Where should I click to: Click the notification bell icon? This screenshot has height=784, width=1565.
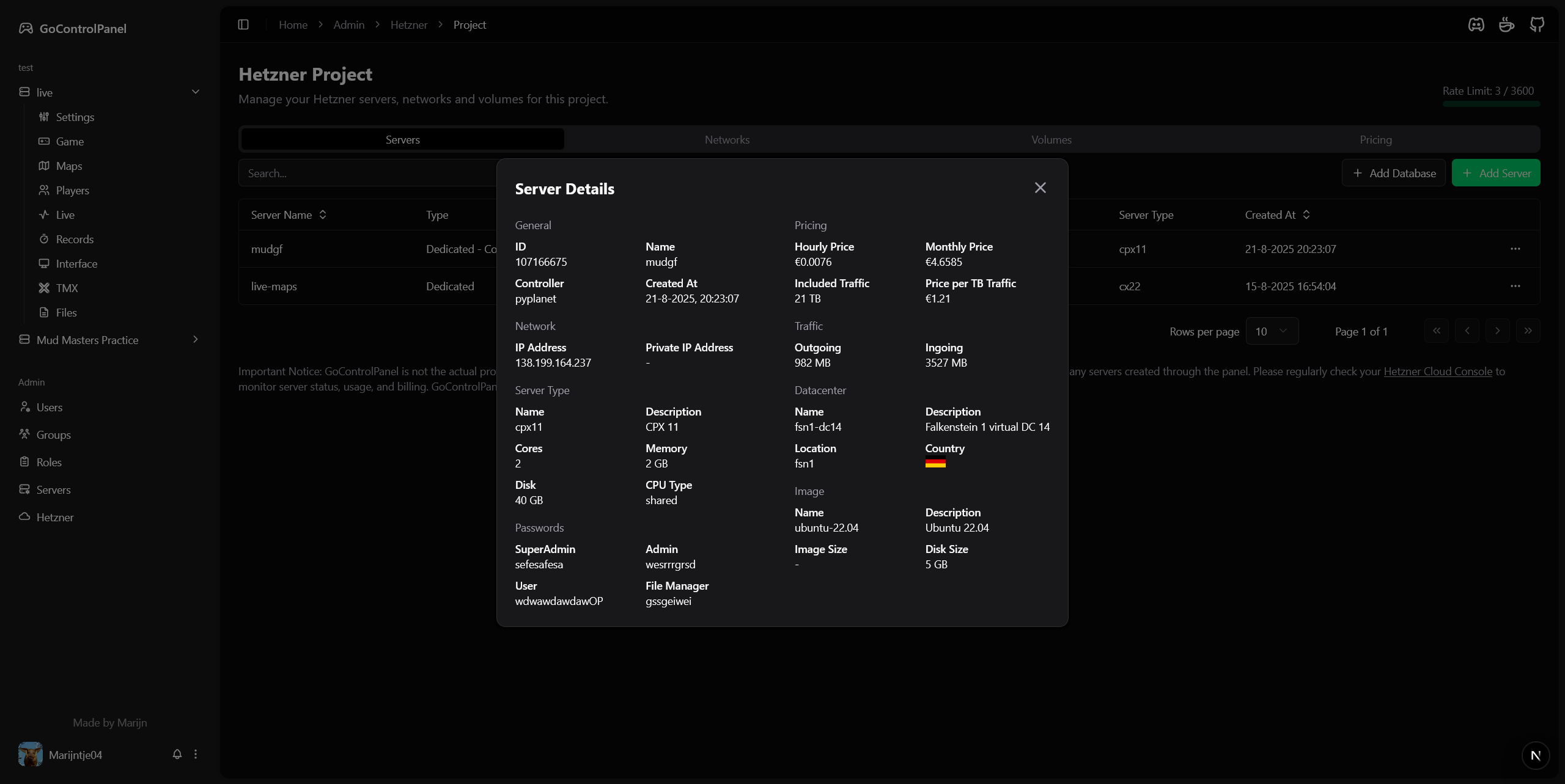coord(177,754)
